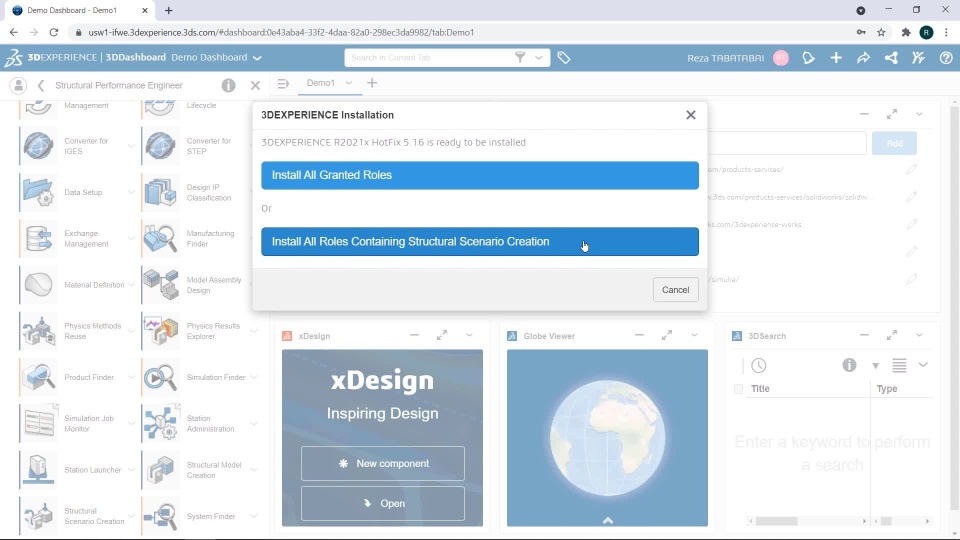
Task: Click the user profile avatar icon
Action: pos(781,58)
